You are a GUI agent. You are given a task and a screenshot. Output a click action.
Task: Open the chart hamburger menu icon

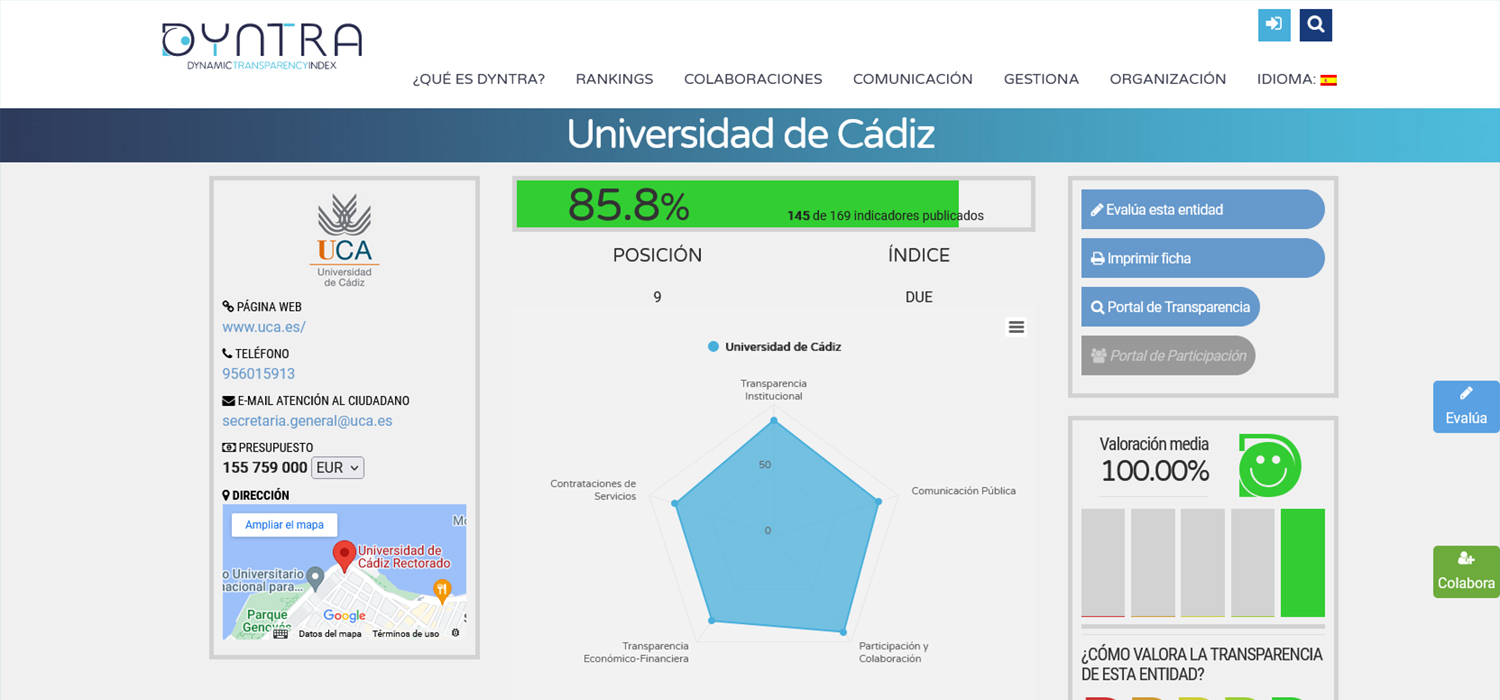tap(1016, 327)
